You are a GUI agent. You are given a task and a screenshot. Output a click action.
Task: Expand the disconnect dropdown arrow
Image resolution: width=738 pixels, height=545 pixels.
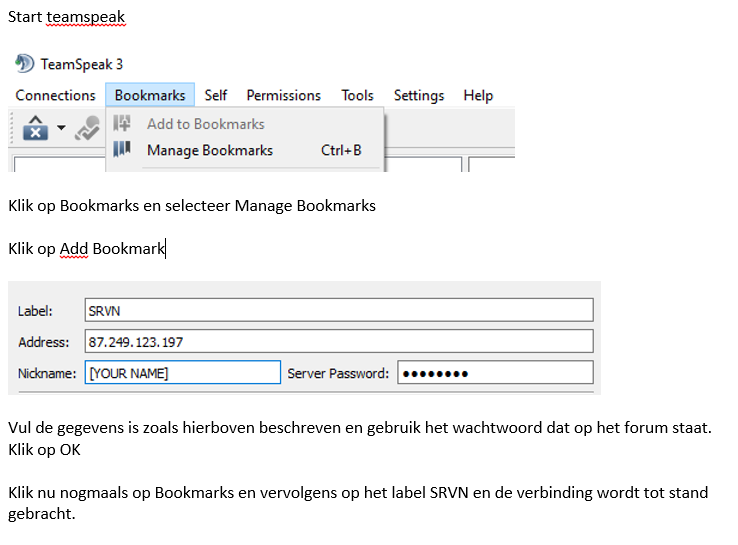61,128
